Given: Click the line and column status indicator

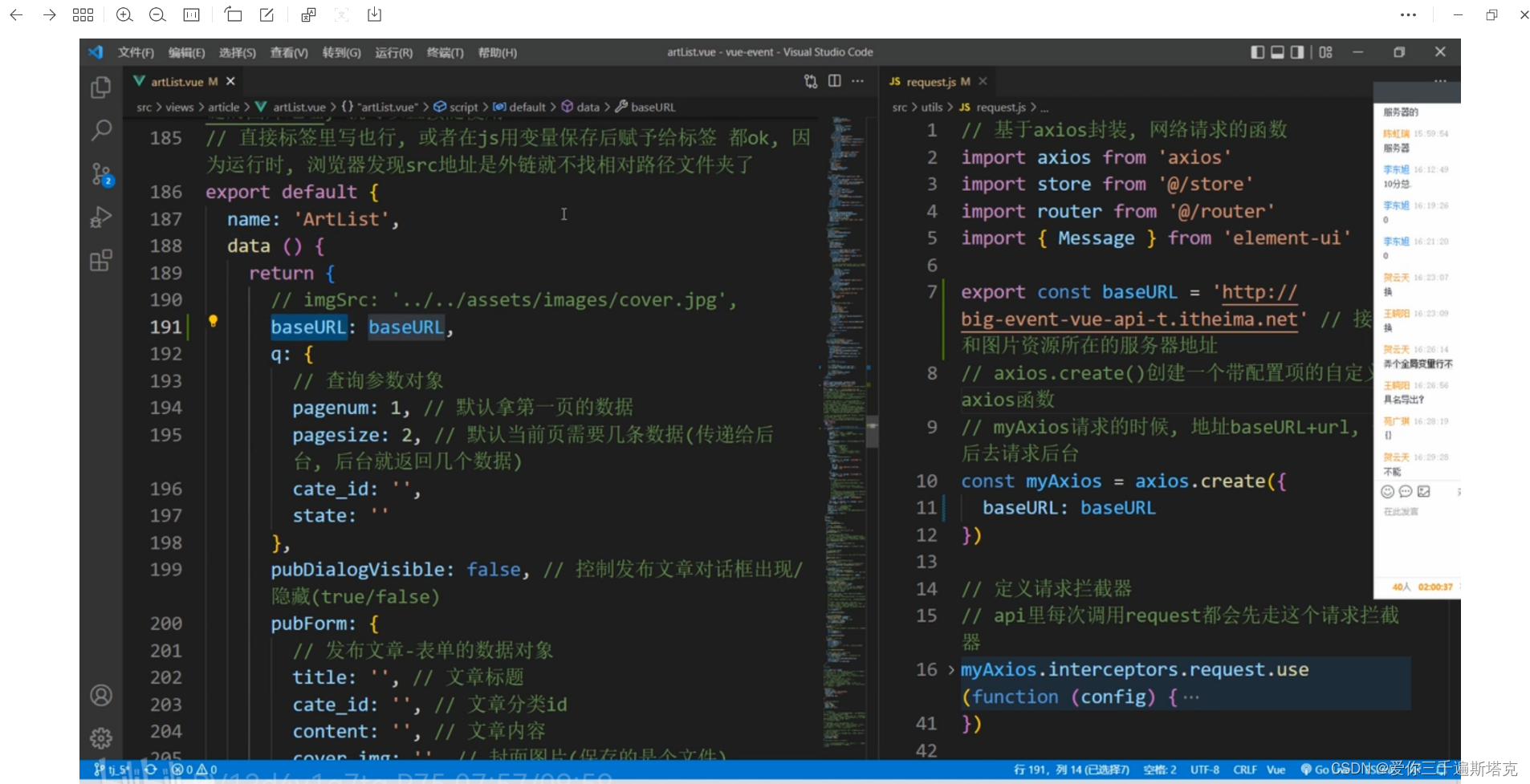Looking at the screenshot, I should click(x=1071, y=770).
